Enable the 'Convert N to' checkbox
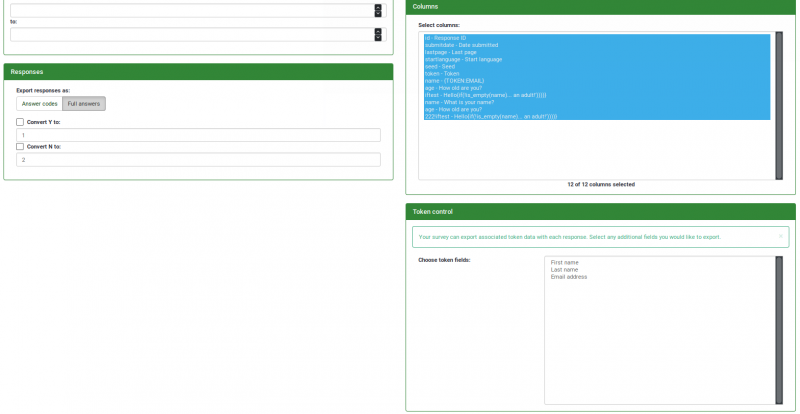Viewport: 800px width, 414px height. (x=20, y=146)
